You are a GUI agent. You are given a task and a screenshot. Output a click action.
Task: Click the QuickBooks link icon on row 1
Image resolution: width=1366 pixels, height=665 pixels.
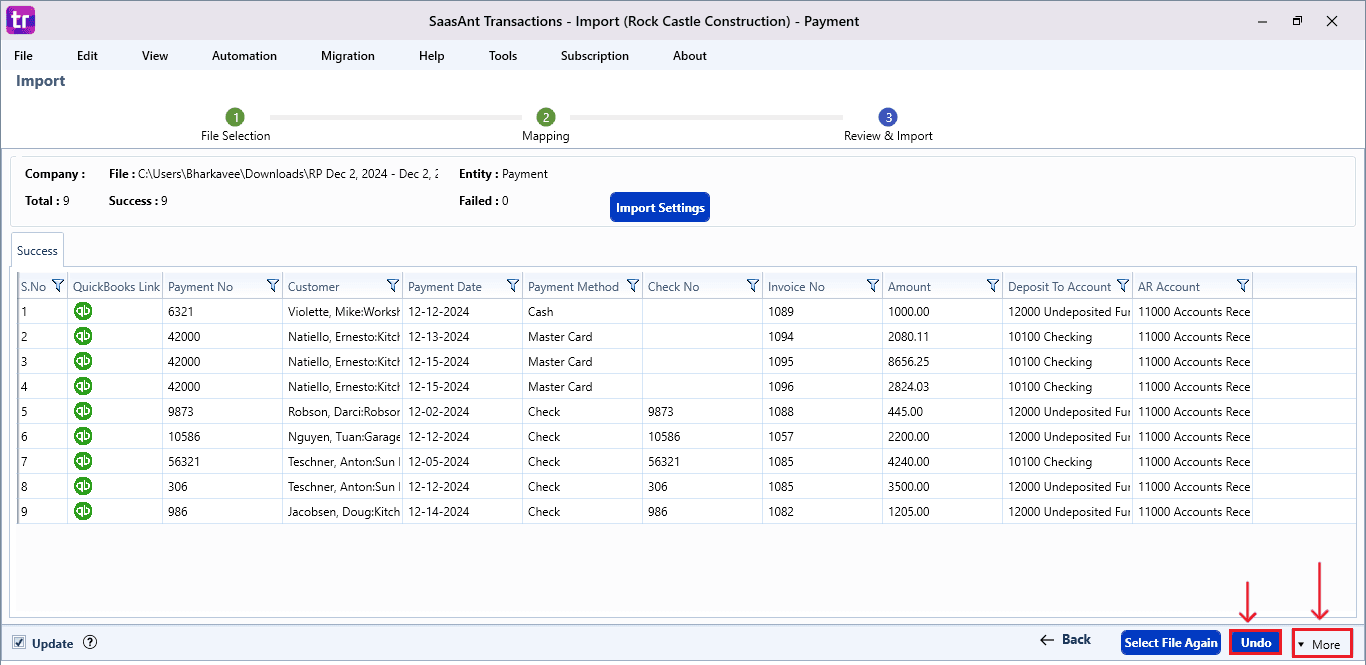point(83,311)
